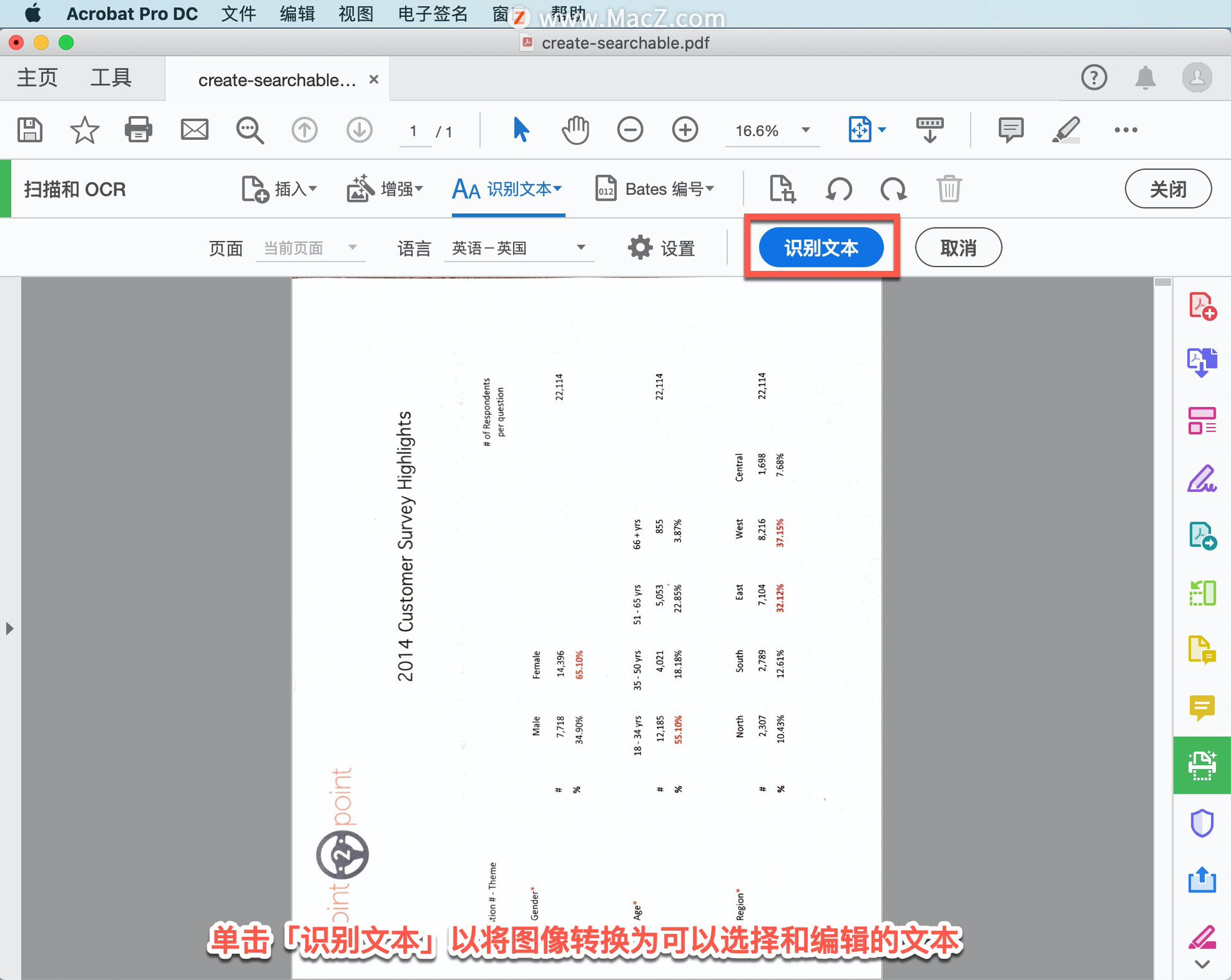The height and width of the screenshot is (980, 1231).
Task: Select the arrow selection tool
Action: pyautogui.click(x=521, y=130)
